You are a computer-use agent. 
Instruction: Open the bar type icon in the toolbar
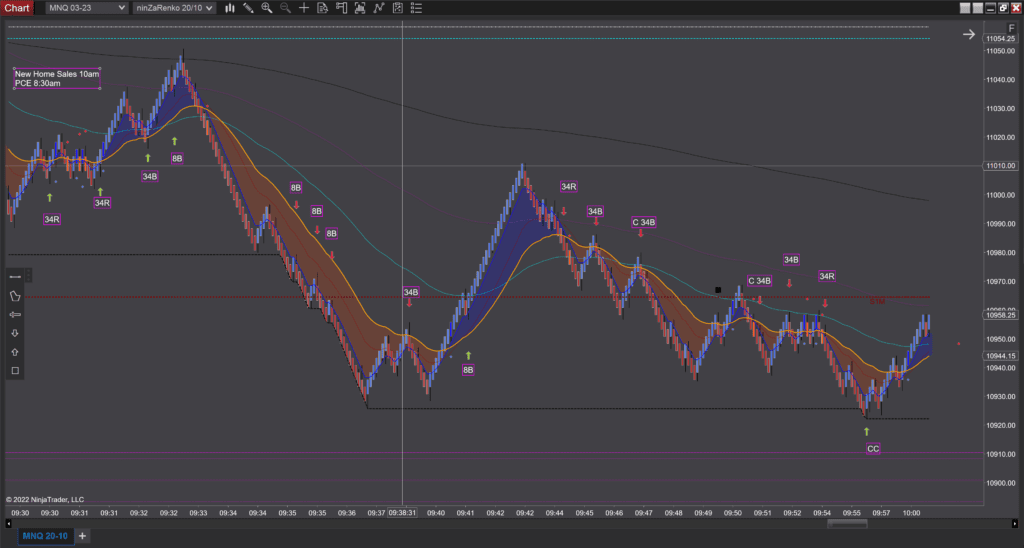click(x=230, y=8)
